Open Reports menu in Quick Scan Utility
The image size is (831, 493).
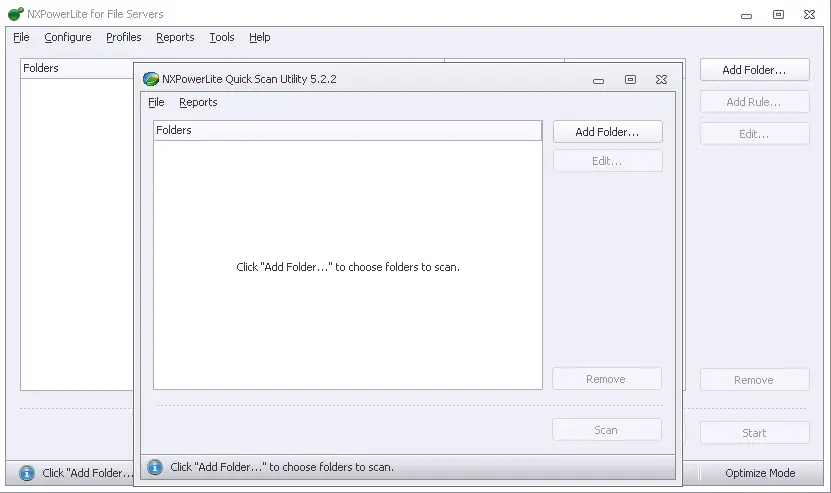click(198, 102)
